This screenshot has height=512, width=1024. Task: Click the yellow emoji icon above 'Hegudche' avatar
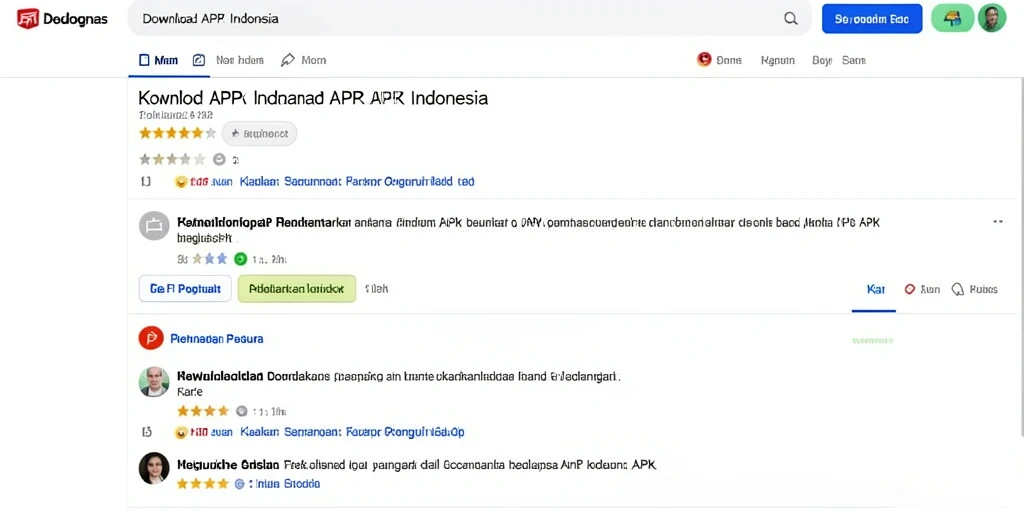point(182,432)
